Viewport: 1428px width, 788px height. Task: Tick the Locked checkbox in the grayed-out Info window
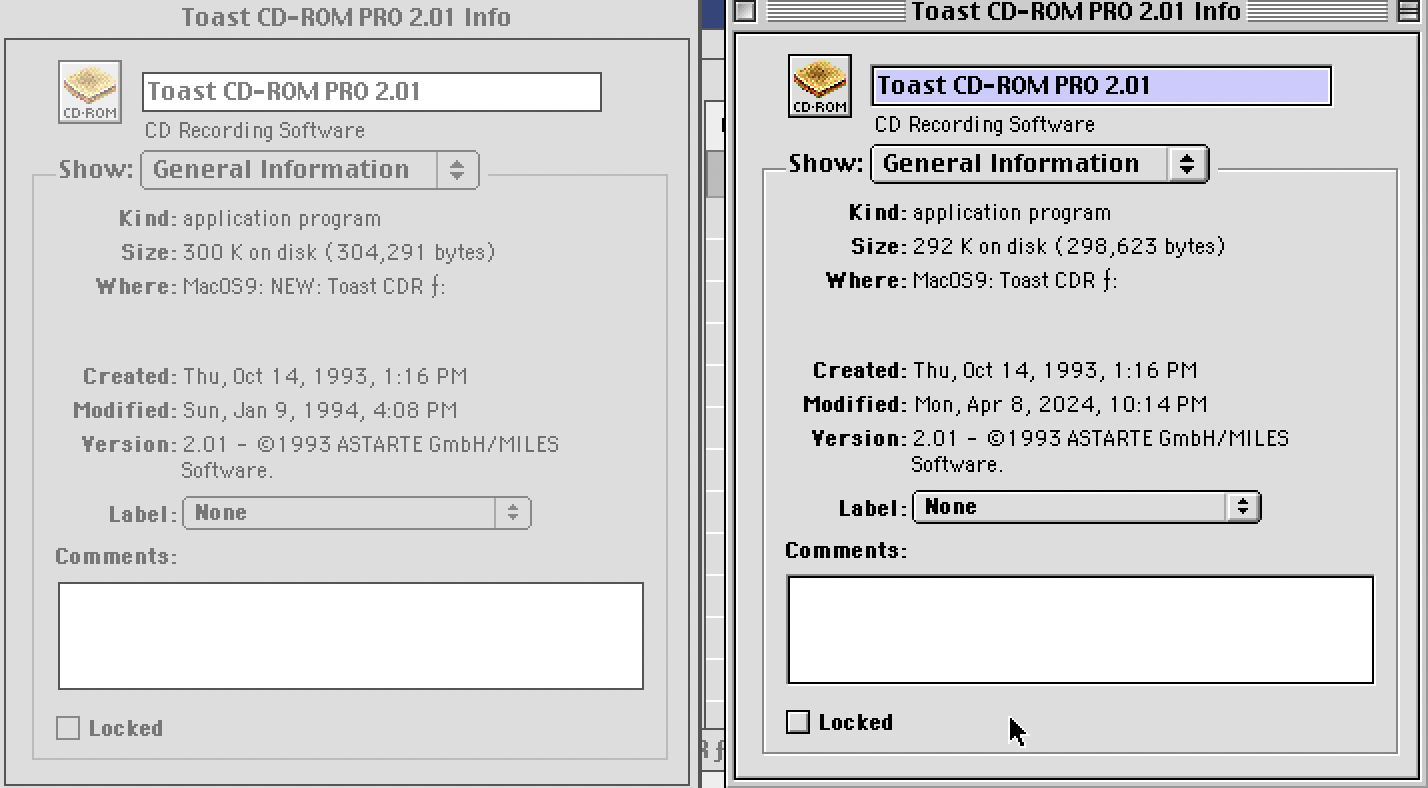coord(68,728)
